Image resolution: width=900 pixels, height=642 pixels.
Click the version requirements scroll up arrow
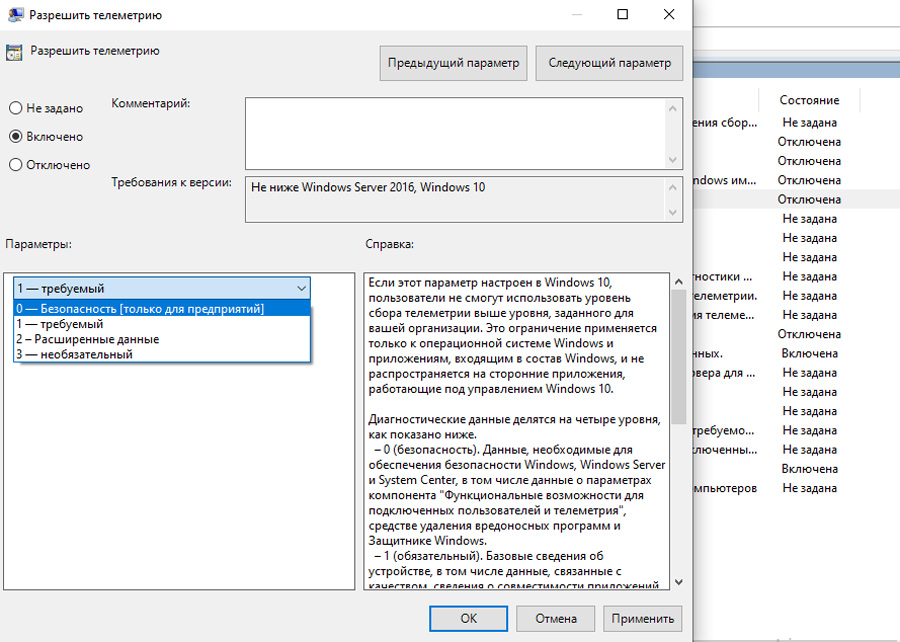[673, 188]
